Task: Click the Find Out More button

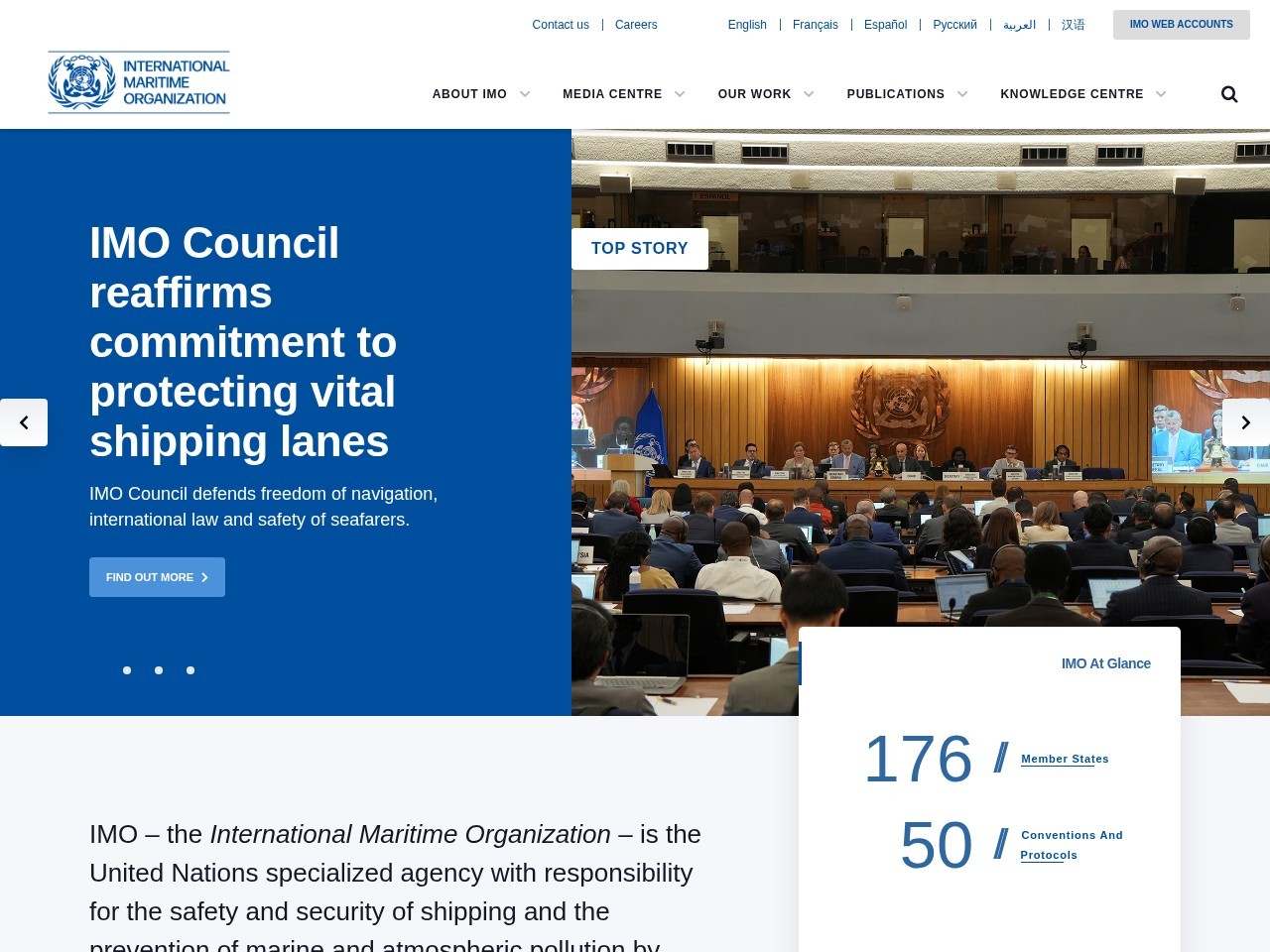Action: 157,577
